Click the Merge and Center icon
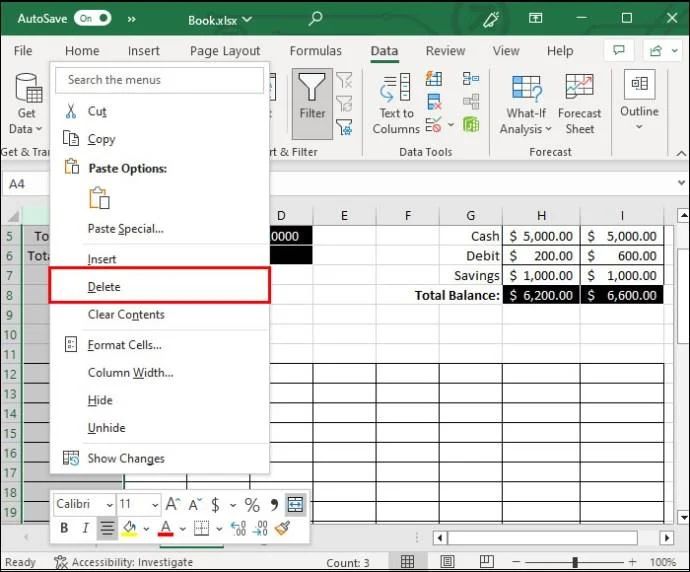690x572 pixels. coord(295,505)
